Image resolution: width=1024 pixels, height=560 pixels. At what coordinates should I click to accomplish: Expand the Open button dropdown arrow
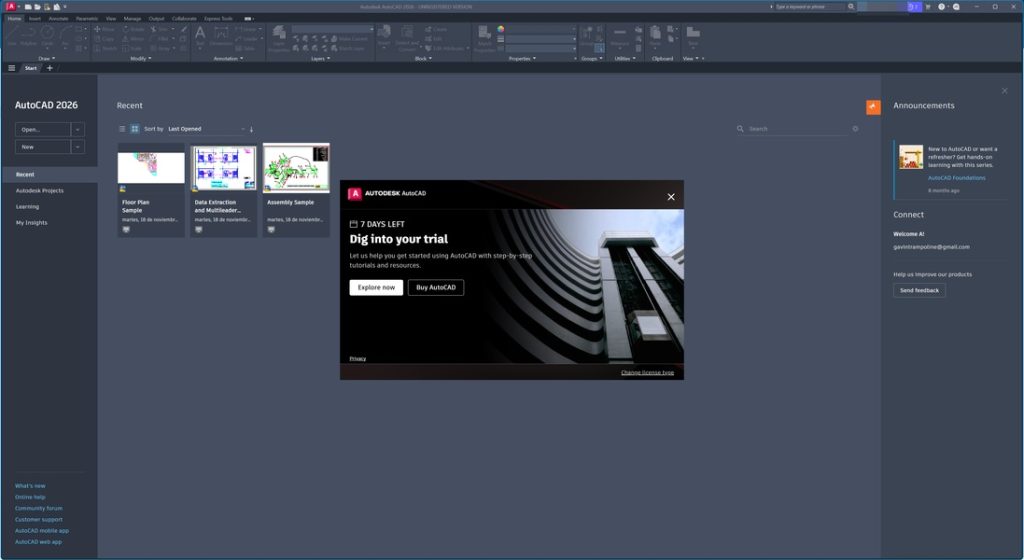point(78,129)
